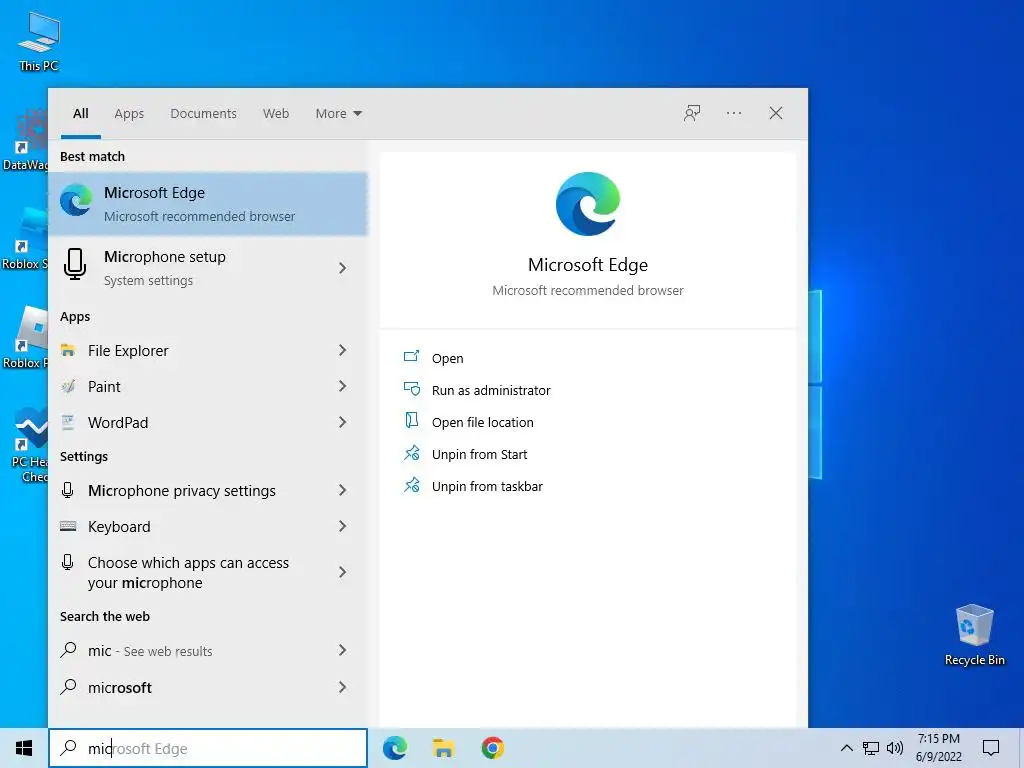Expand the 'mic - See web results' arrow
The height and width of the screenshot is (768, 1024).
coord(342,650)
